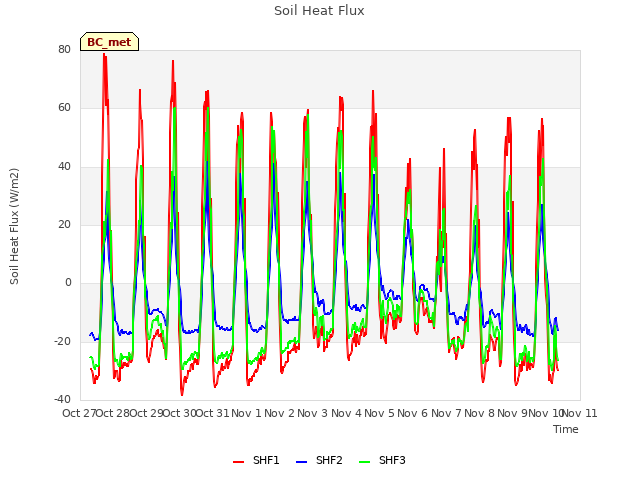Viewport: 640px width, 480px height.
Task: Click the Nov 5 x-axis label
Action: click(380, 413)
